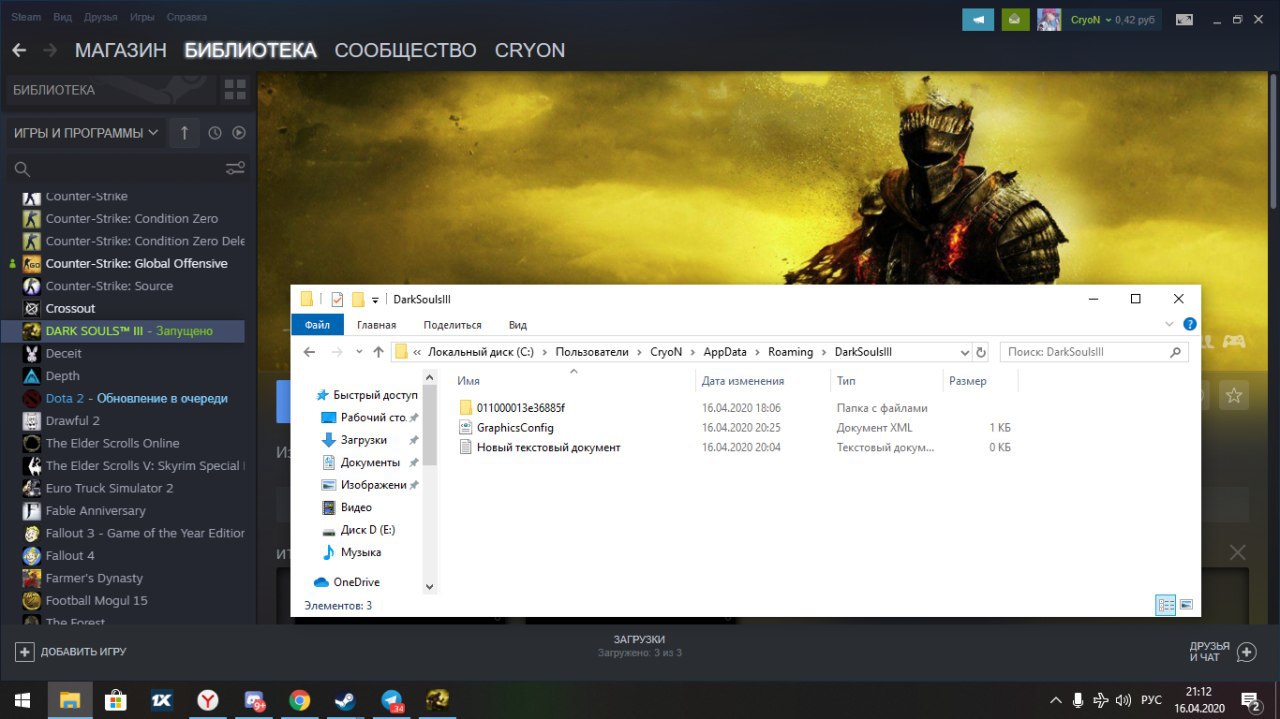Open Yandex Browser from the taskbar
The height and width of the screenshot is (719, 1280).
(x=207, y=700)
